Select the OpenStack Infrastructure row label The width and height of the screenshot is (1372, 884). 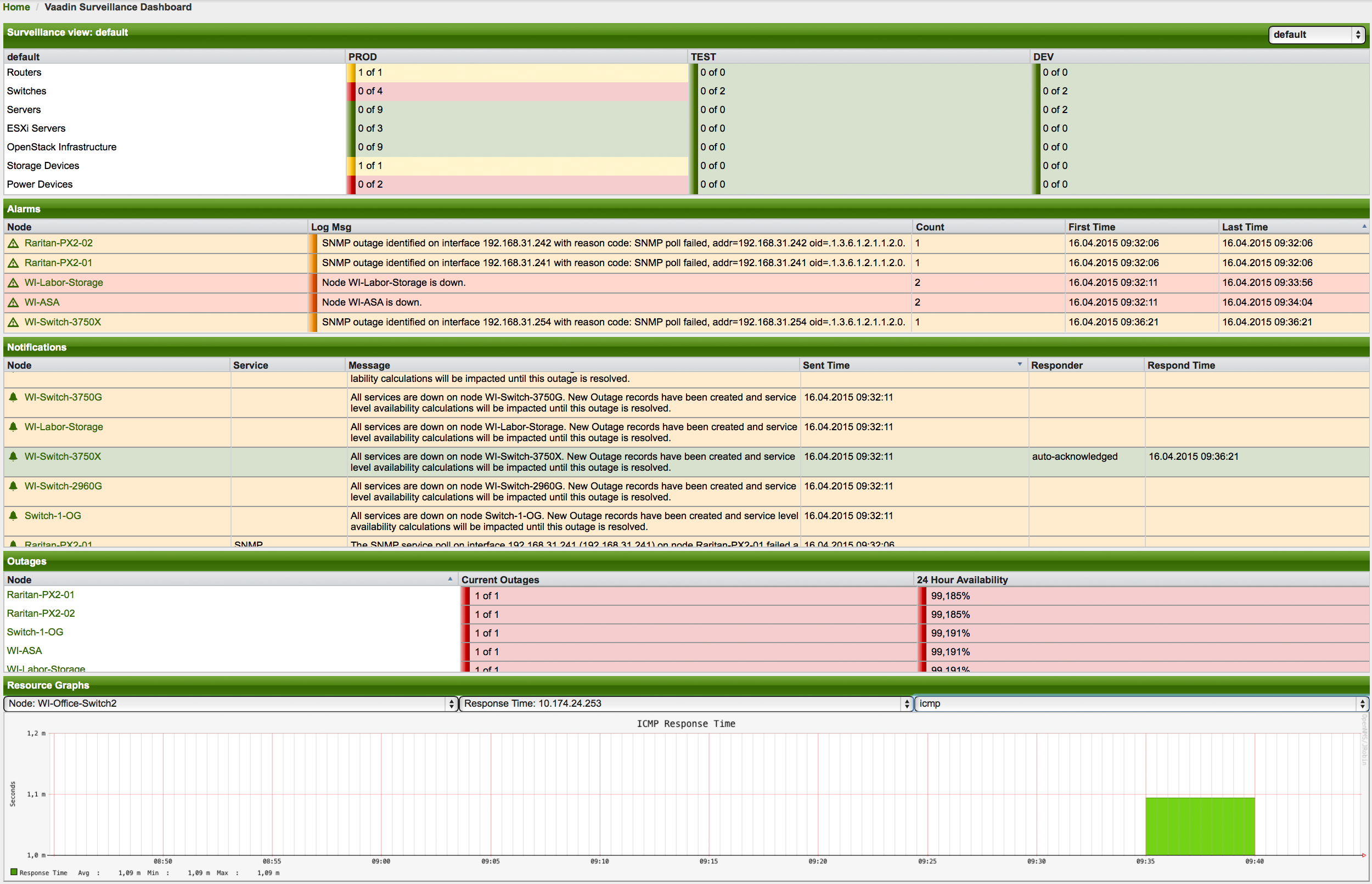(x=61, y=147)
